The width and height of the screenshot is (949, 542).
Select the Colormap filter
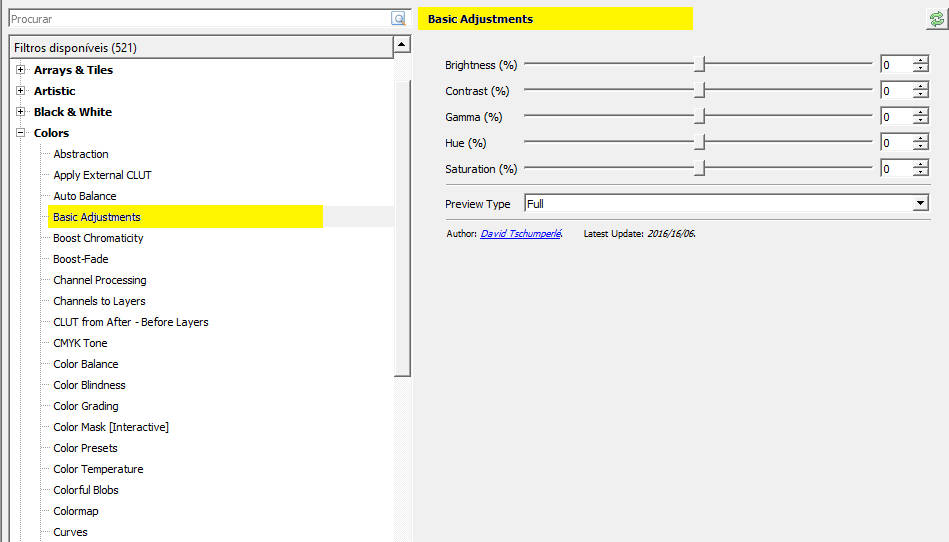pos(76,511)
